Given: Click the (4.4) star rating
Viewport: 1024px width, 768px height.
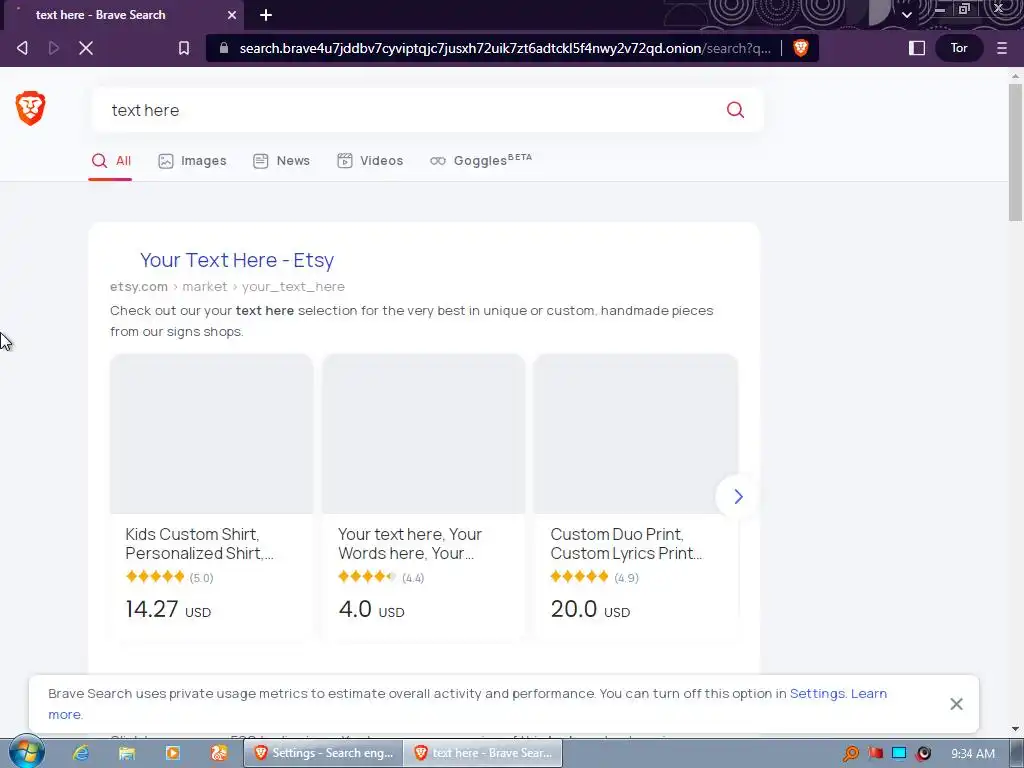Looking at the screenshot, I should coord(381,577).
